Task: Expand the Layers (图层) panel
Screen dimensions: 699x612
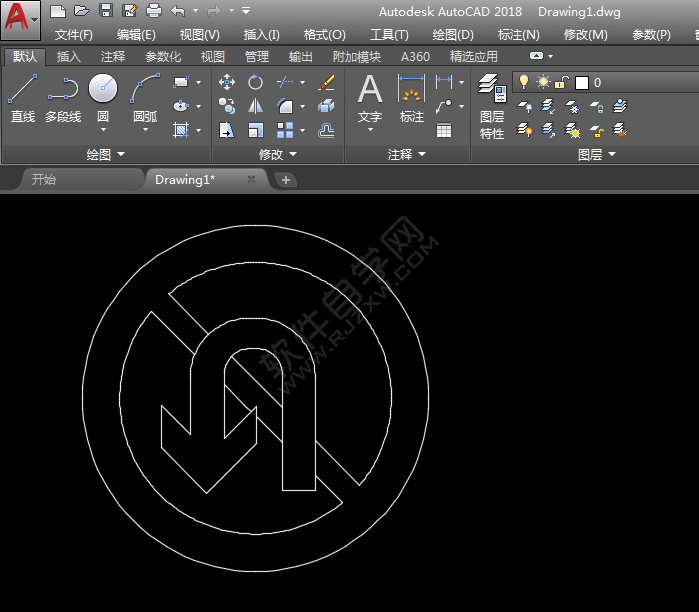Action: [x=596, y=154]
